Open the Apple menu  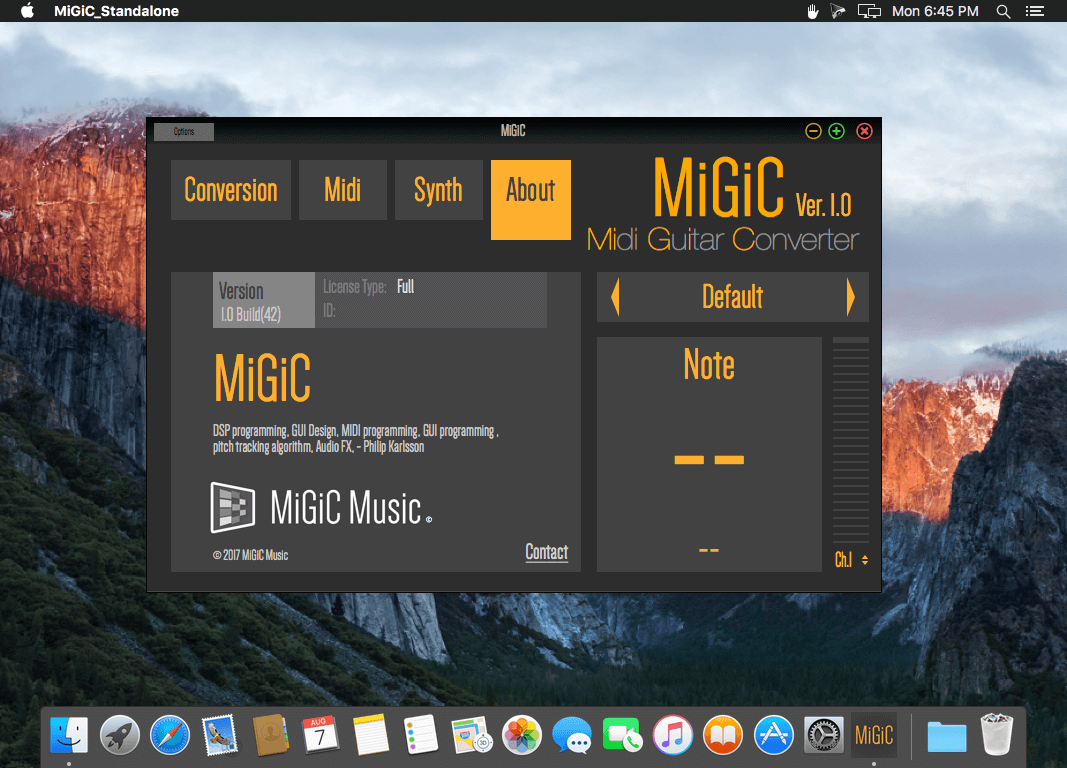(x=27, y=11)
